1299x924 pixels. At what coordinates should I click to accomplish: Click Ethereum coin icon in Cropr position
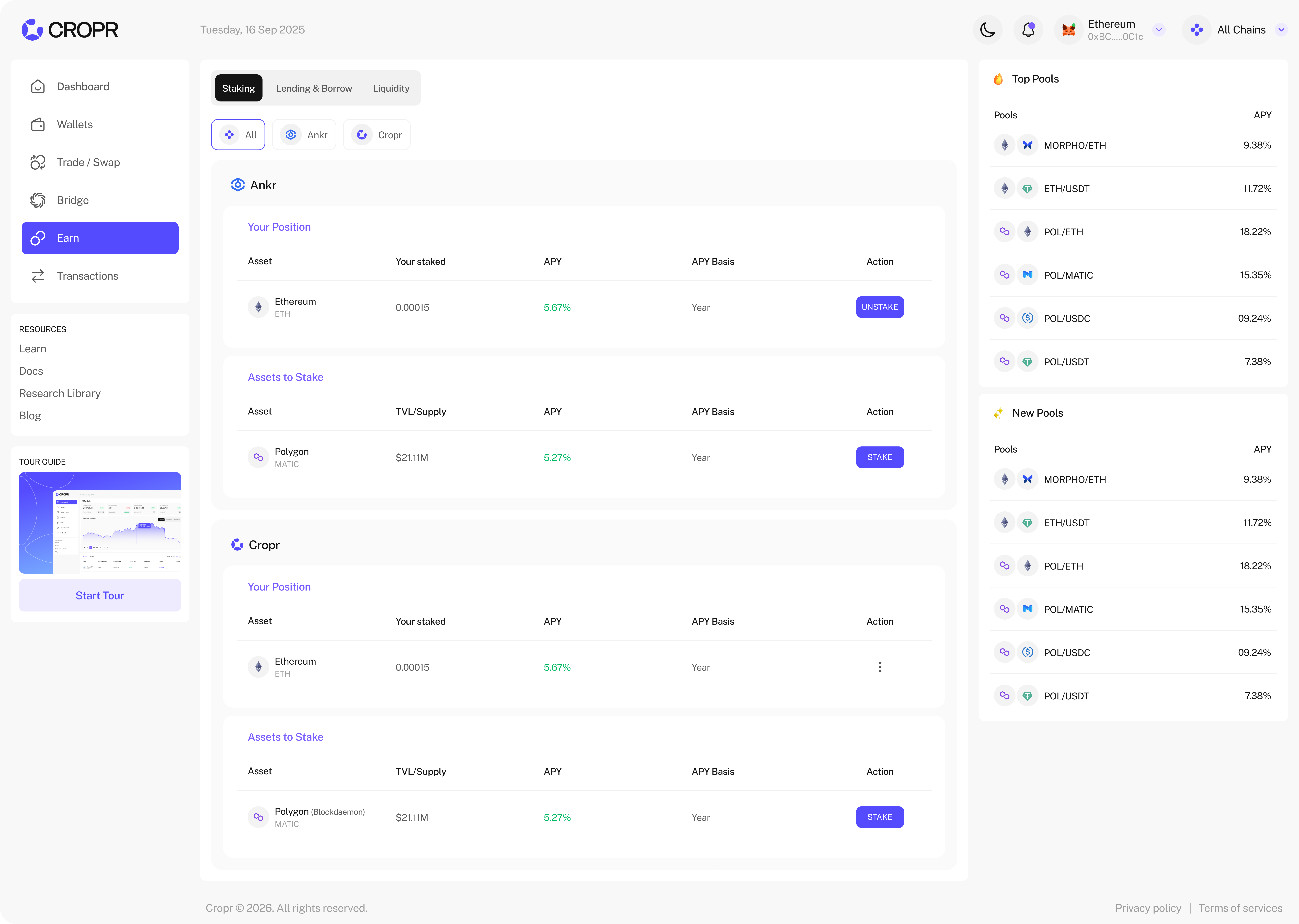coord(258,667)
